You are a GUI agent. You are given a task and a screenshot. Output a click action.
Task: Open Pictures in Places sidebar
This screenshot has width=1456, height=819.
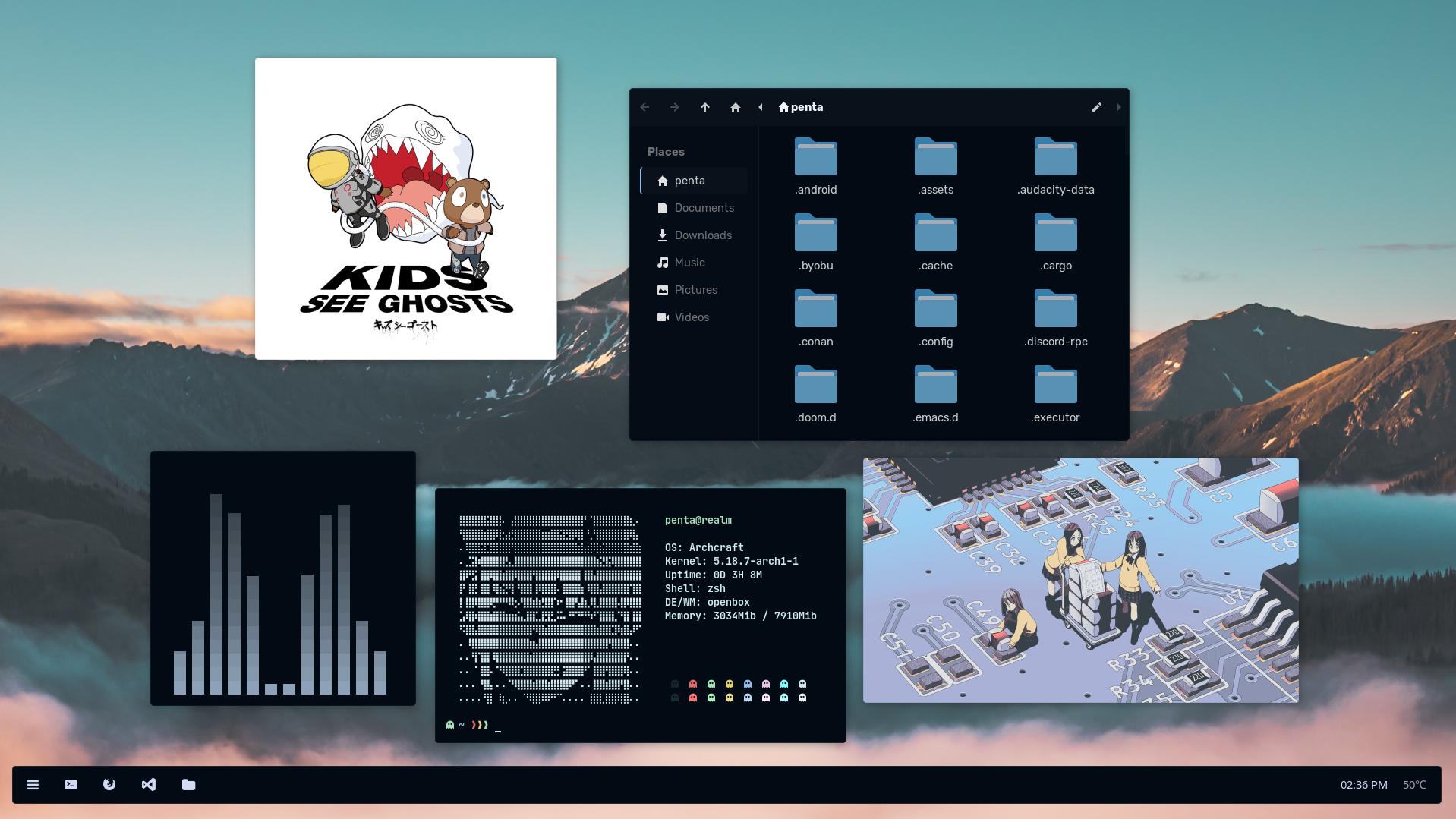(x=694, y=290)
